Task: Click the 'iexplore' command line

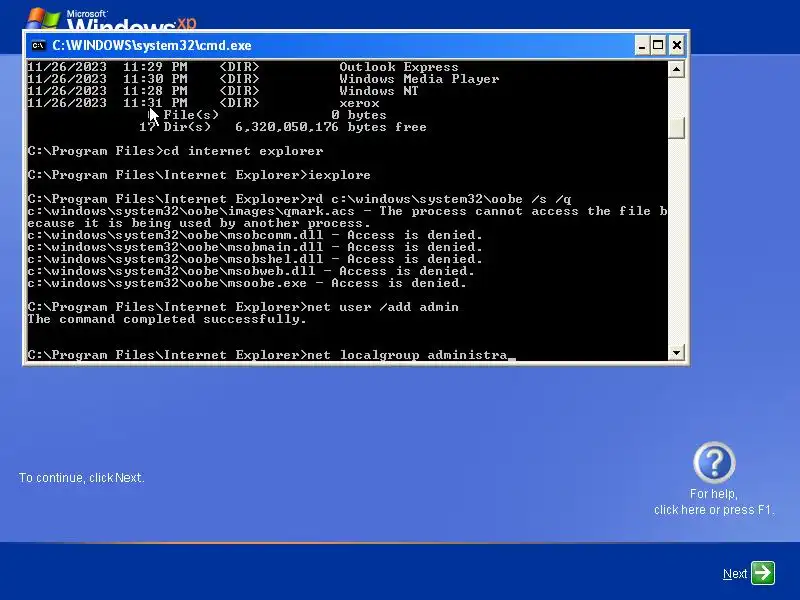Action: [199, 175]
